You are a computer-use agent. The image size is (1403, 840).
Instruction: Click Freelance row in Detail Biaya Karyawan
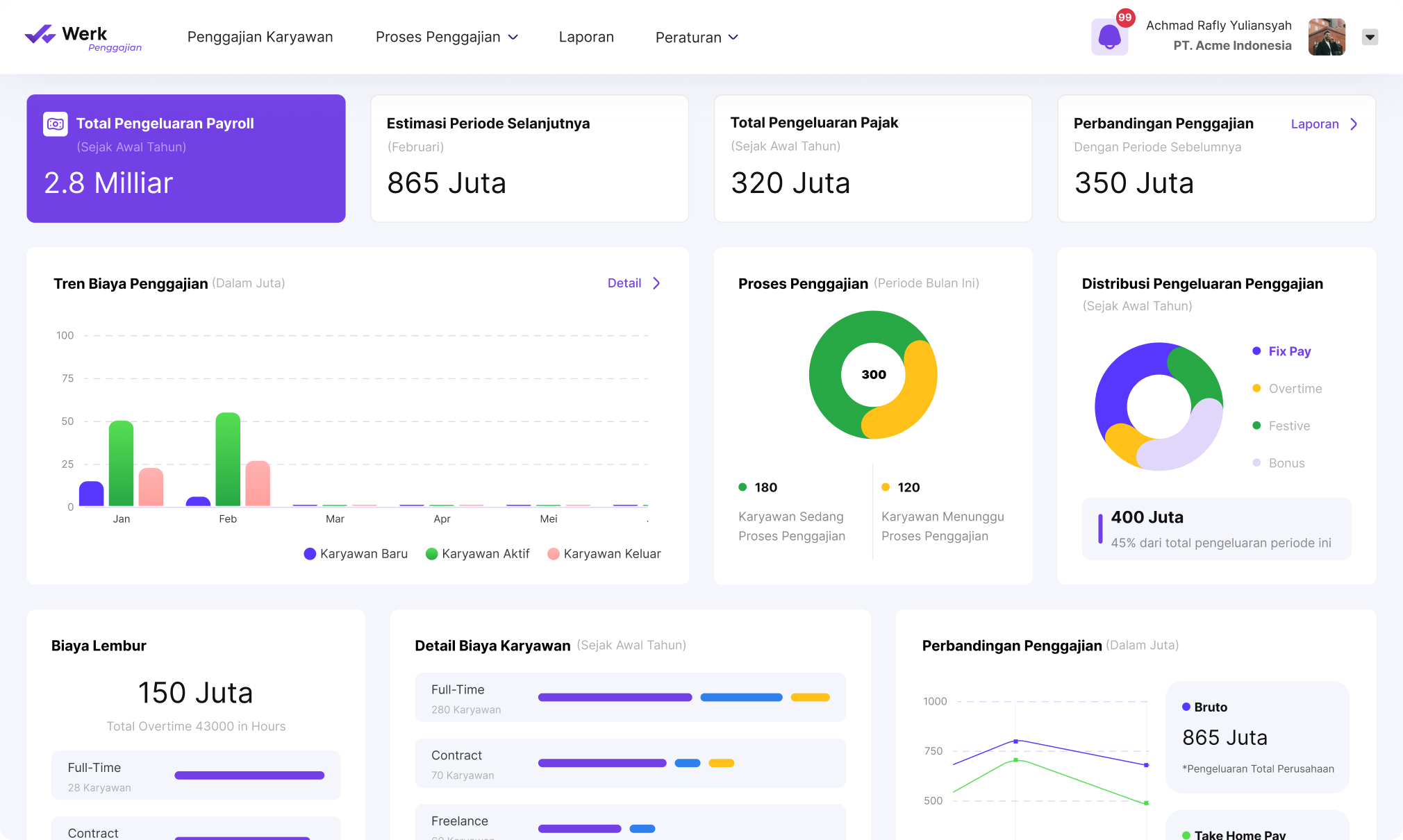tap(631, 822)
